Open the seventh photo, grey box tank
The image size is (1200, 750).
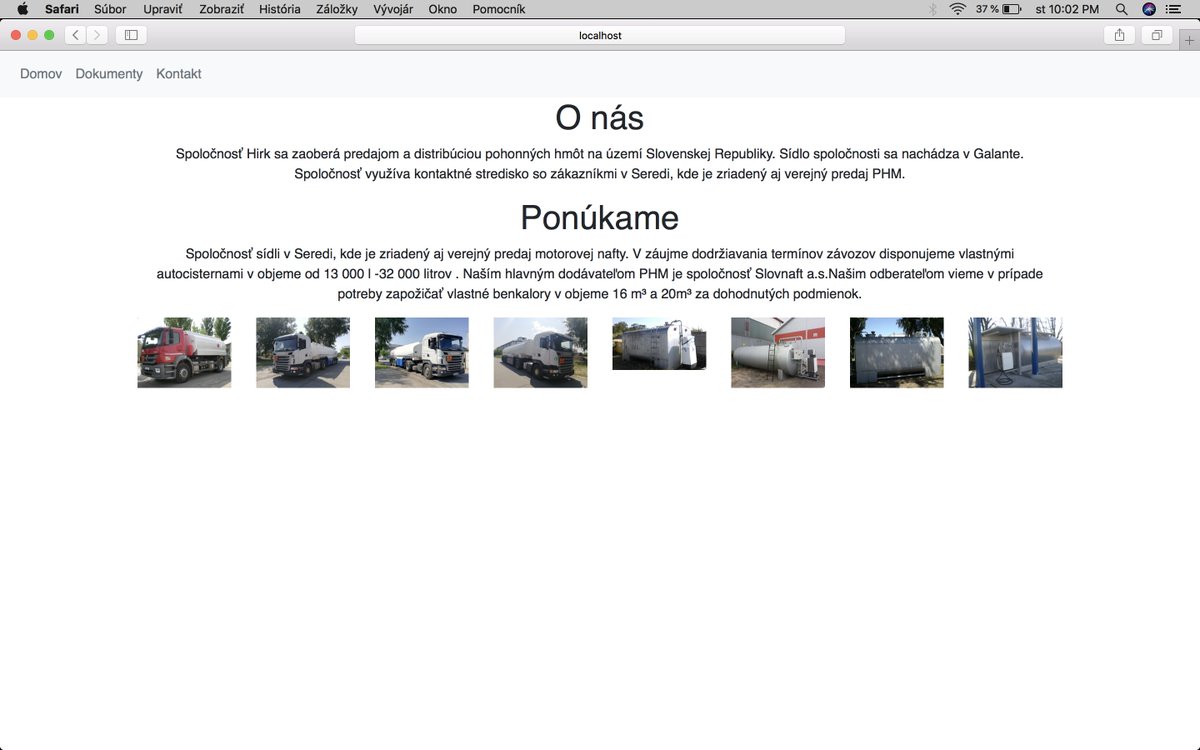(897, 353)
